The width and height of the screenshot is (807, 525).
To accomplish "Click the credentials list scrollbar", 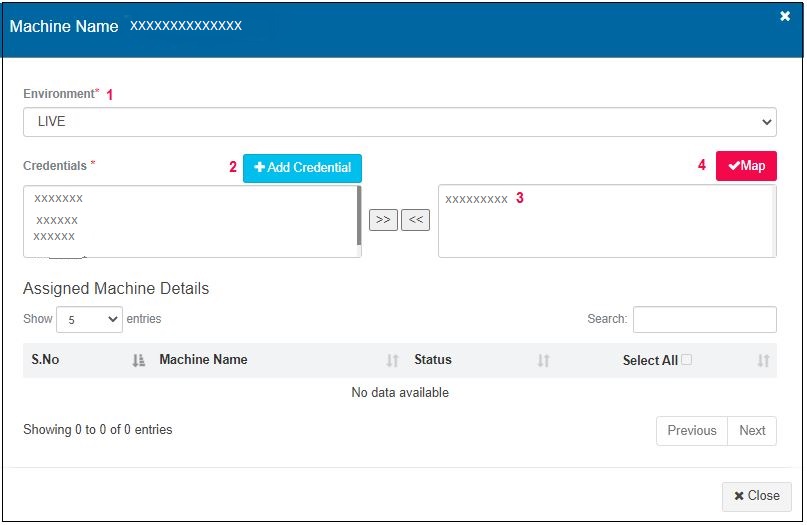I will tap(359, 216).
